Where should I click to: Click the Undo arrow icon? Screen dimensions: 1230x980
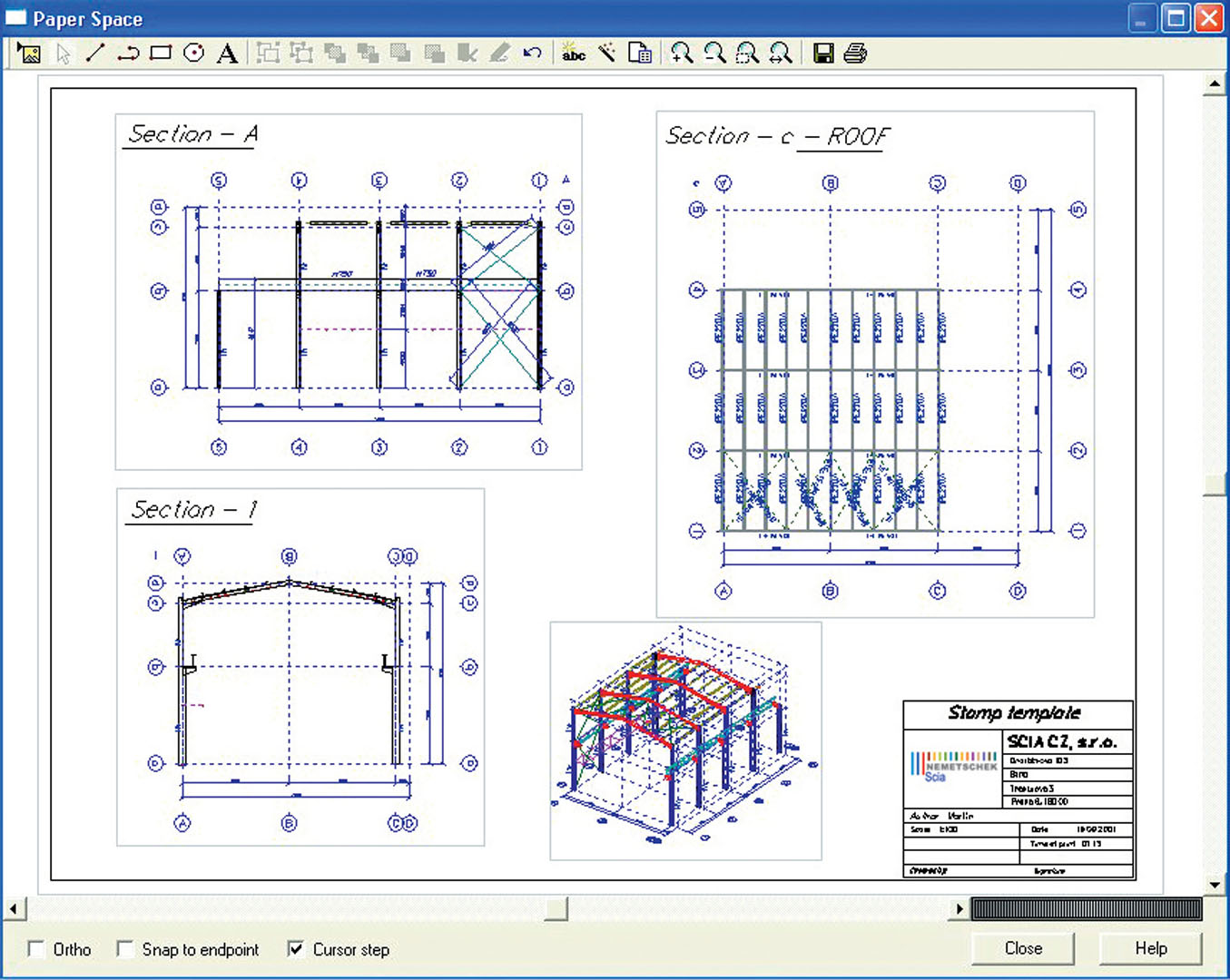(533, 54)
